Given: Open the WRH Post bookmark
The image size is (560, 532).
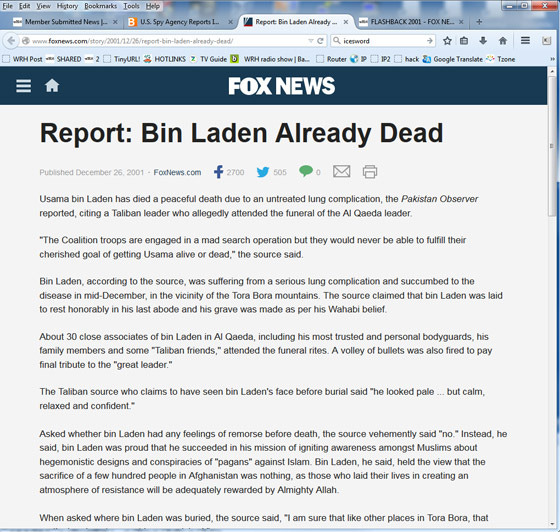Looking at the screenshot, I should [22, 59].
